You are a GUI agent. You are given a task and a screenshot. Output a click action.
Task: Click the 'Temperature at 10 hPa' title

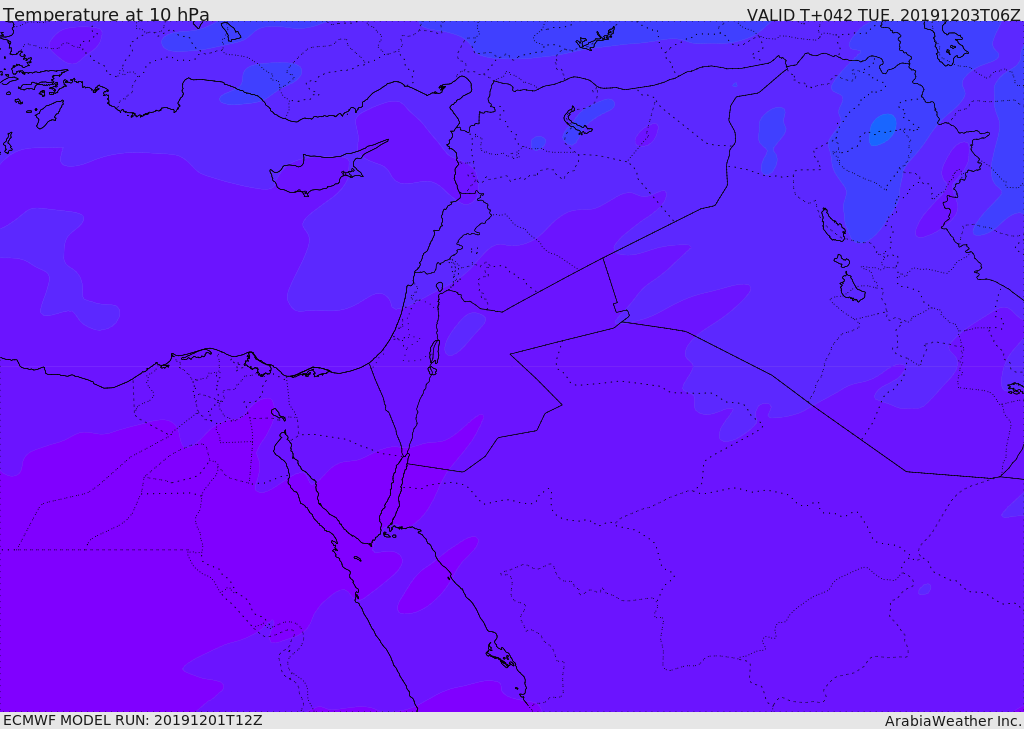[106, 14]
